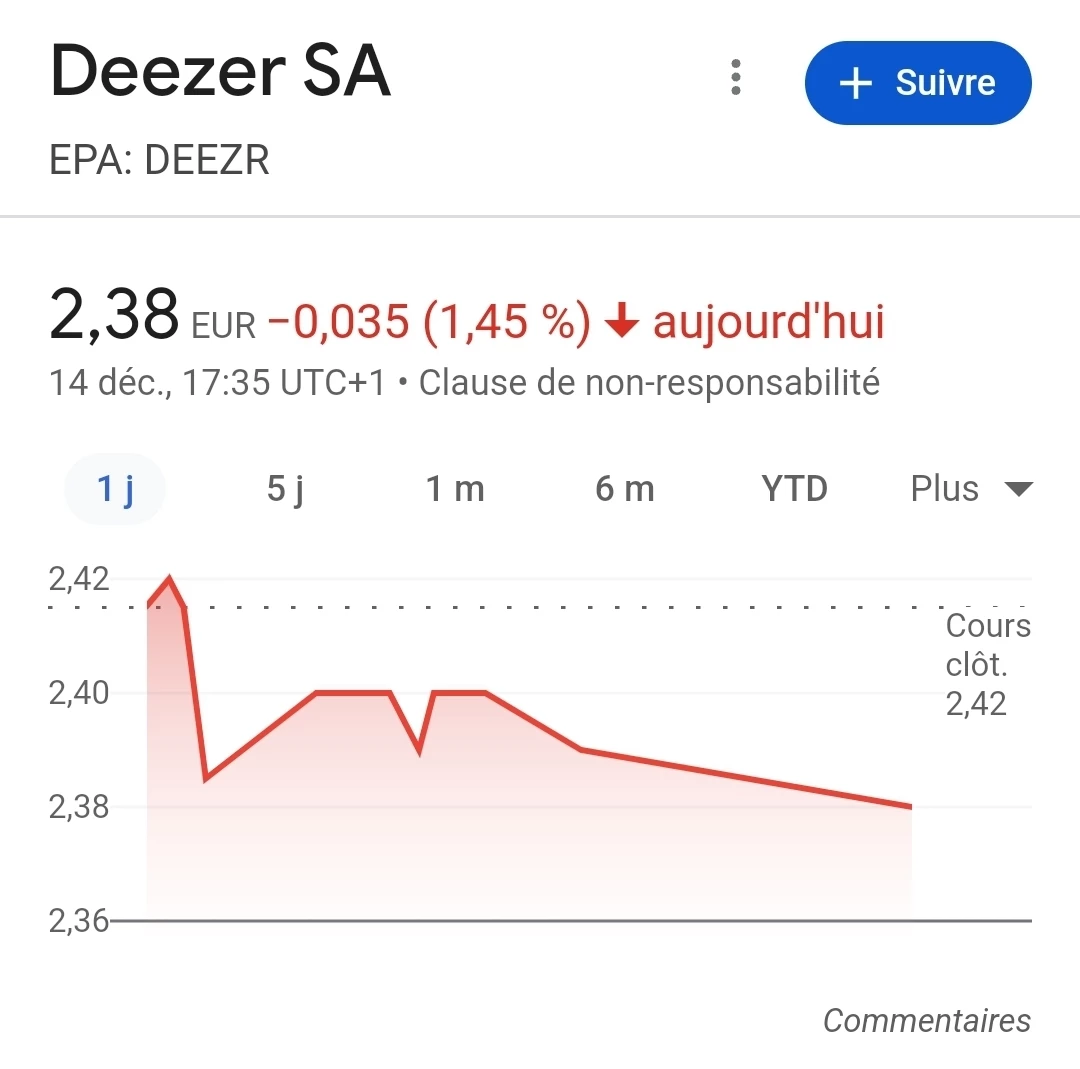
Task: Click the Commentaires link
Action: [x=926, y=1020]
